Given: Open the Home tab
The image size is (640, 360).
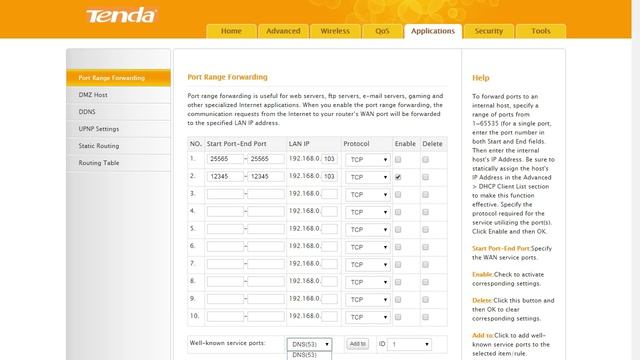Looking at the screenshot, I should click(231, 31).
